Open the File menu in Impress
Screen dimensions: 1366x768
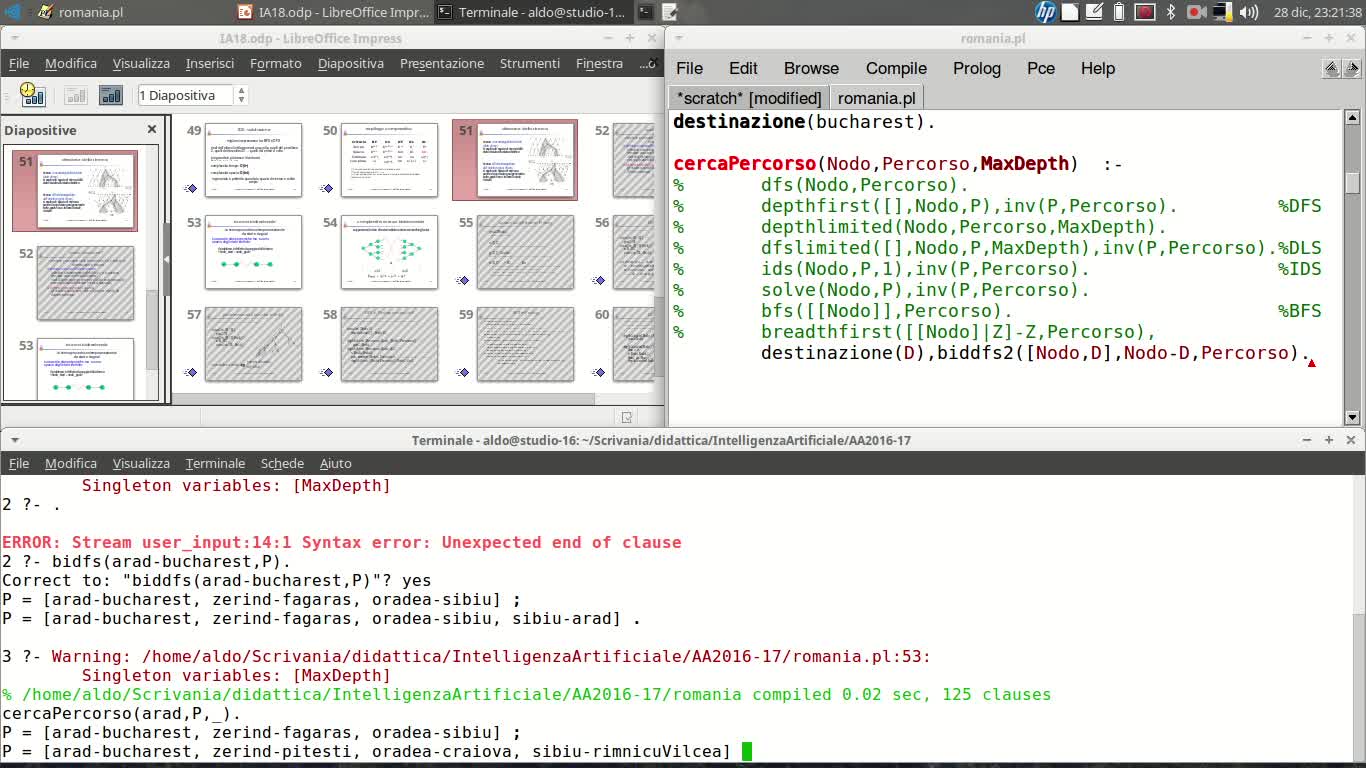[x=19, y=63]
